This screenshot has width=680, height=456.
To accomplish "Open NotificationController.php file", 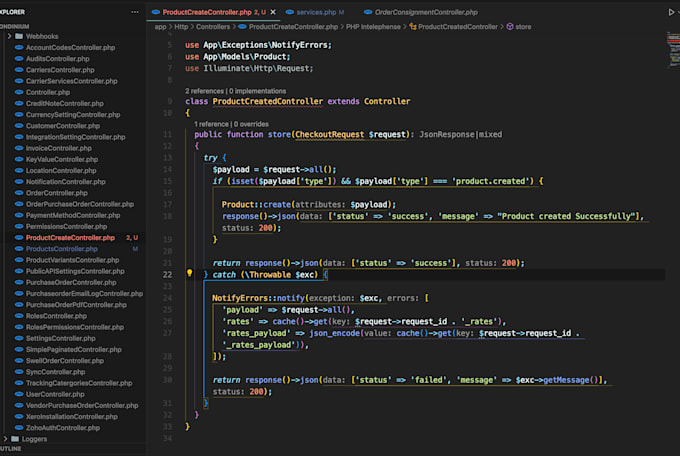I will [65, 182].
